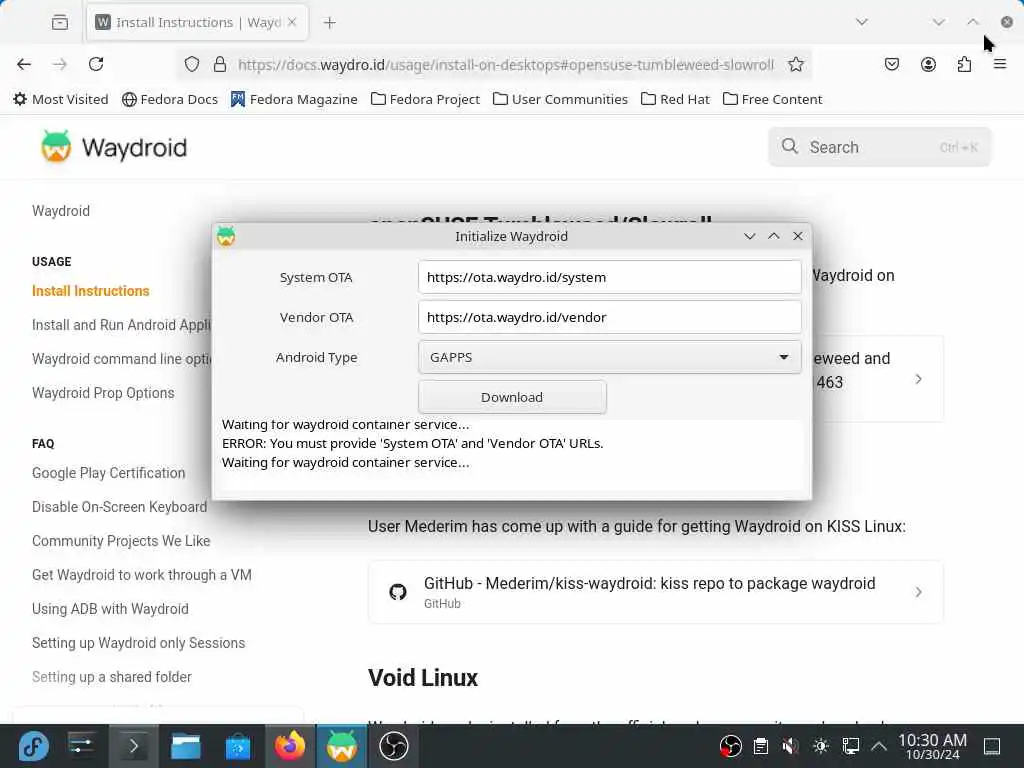Open the Red Hat bookmark folder
1024x768 pixels.
click(675, 99)
